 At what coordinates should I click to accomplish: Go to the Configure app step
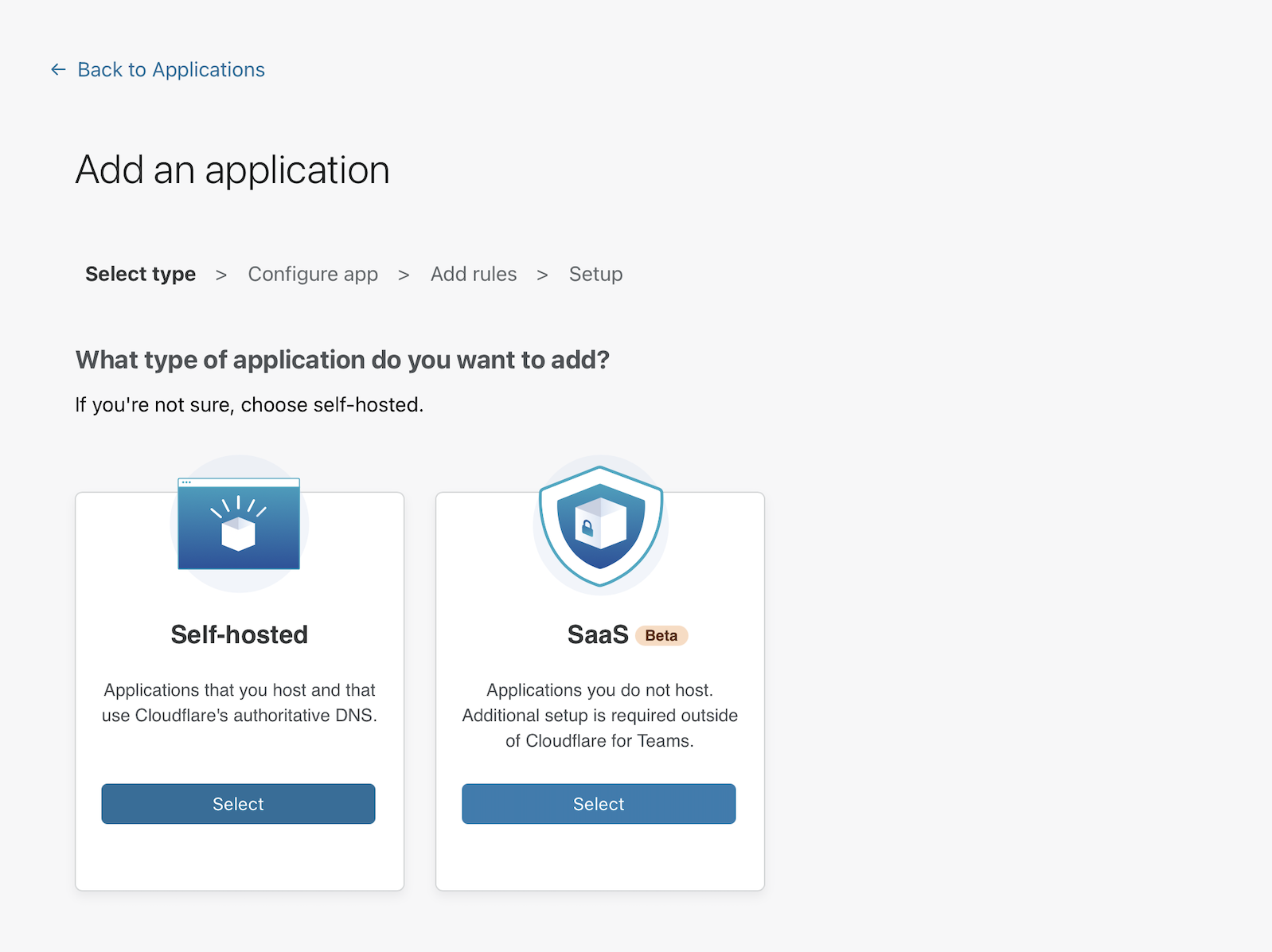tap(313, 274)
